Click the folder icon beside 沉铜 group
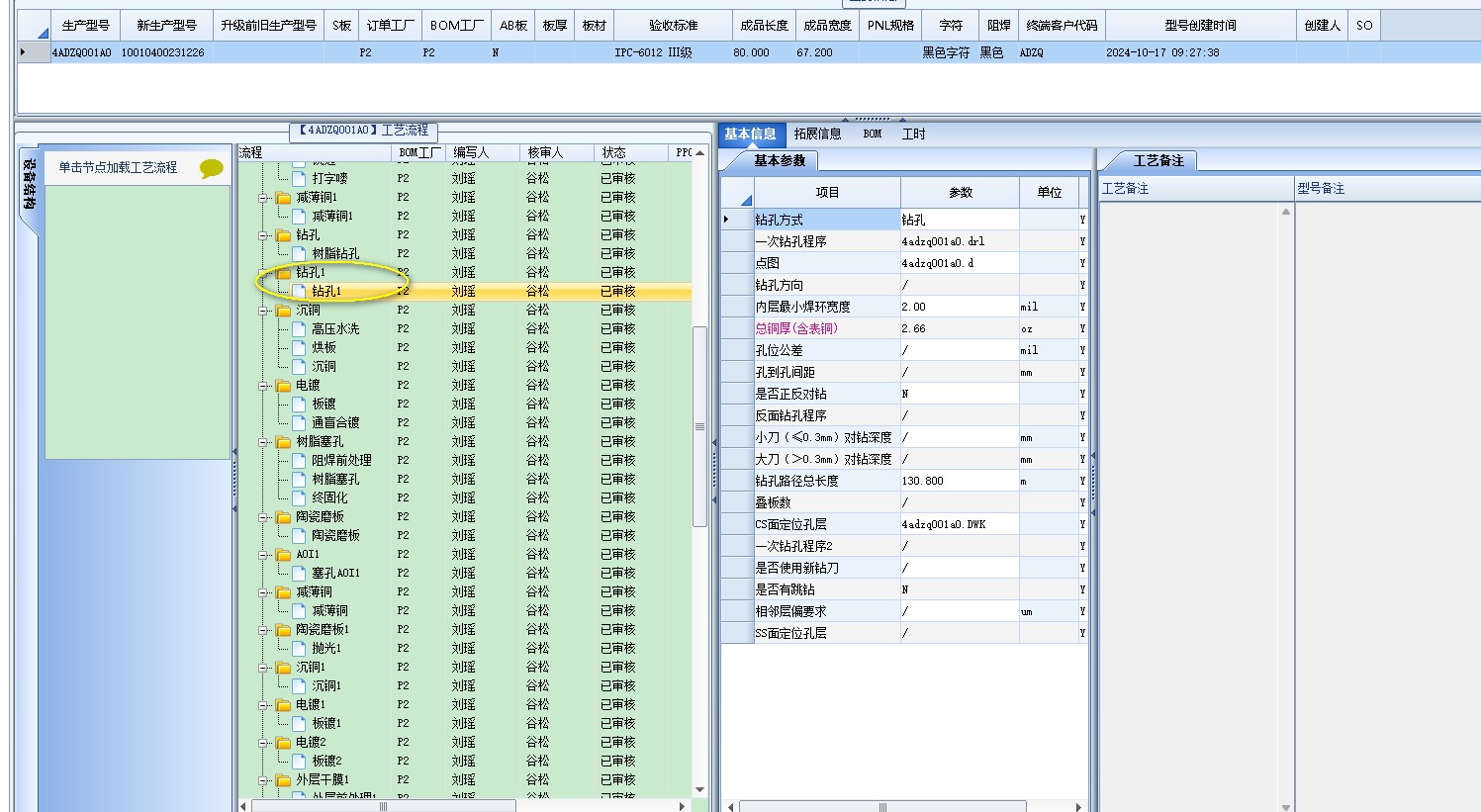Image resolution: width=1481 pixels, height=812 pixels. 284,311
